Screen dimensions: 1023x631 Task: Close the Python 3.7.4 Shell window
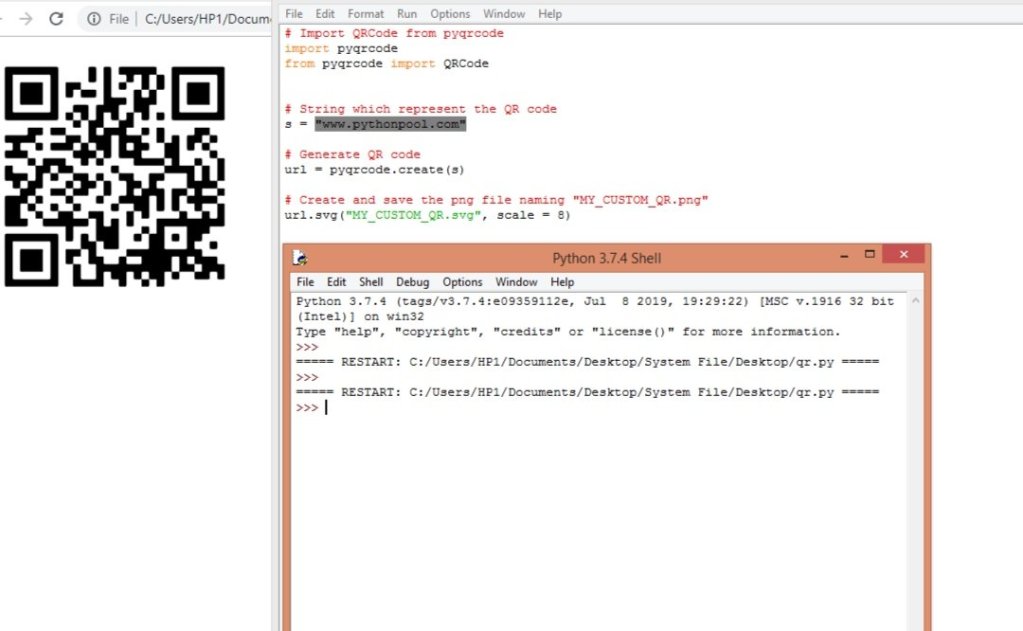click(x=904, y=254)
